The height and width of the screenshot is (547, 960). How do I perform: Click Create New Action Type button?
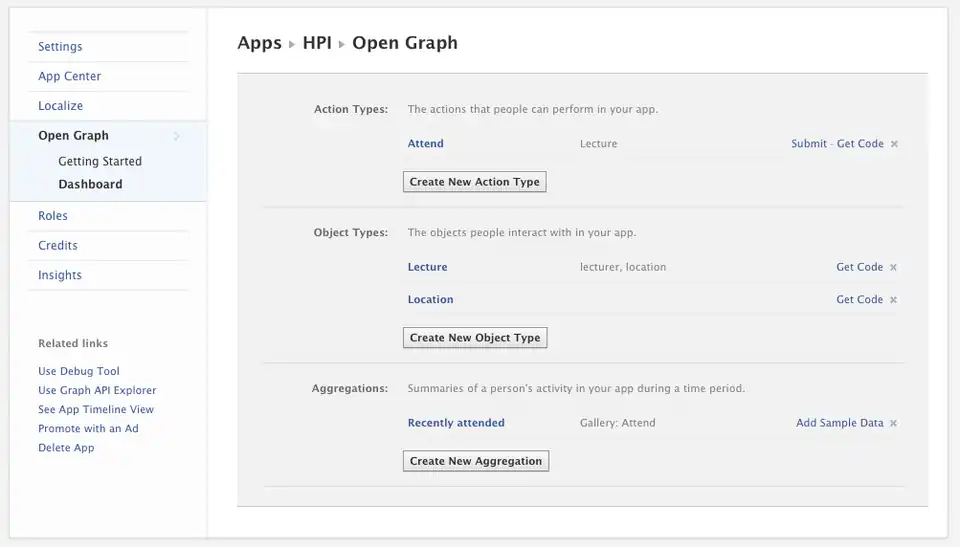pos(474,182)
